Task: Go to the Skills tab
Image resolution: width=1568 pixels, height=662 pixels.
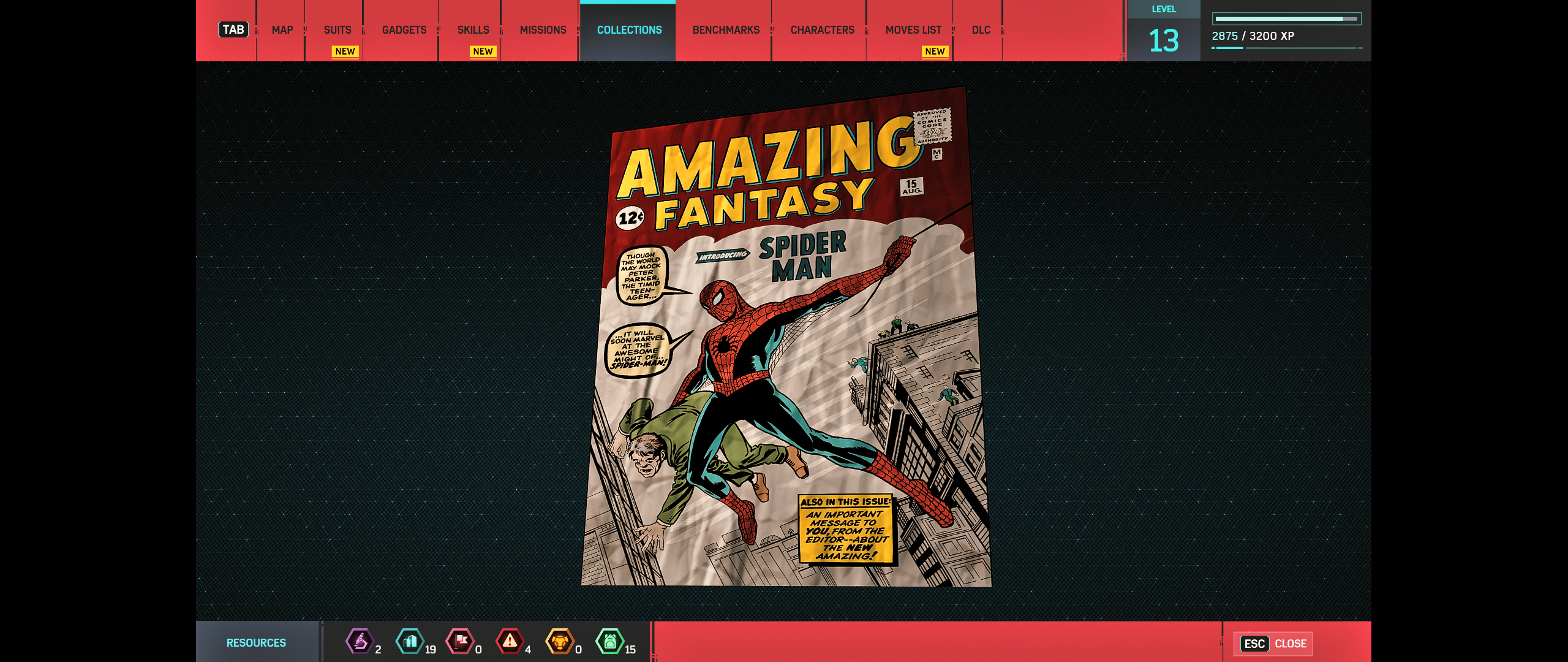Action: click(473, 30)
